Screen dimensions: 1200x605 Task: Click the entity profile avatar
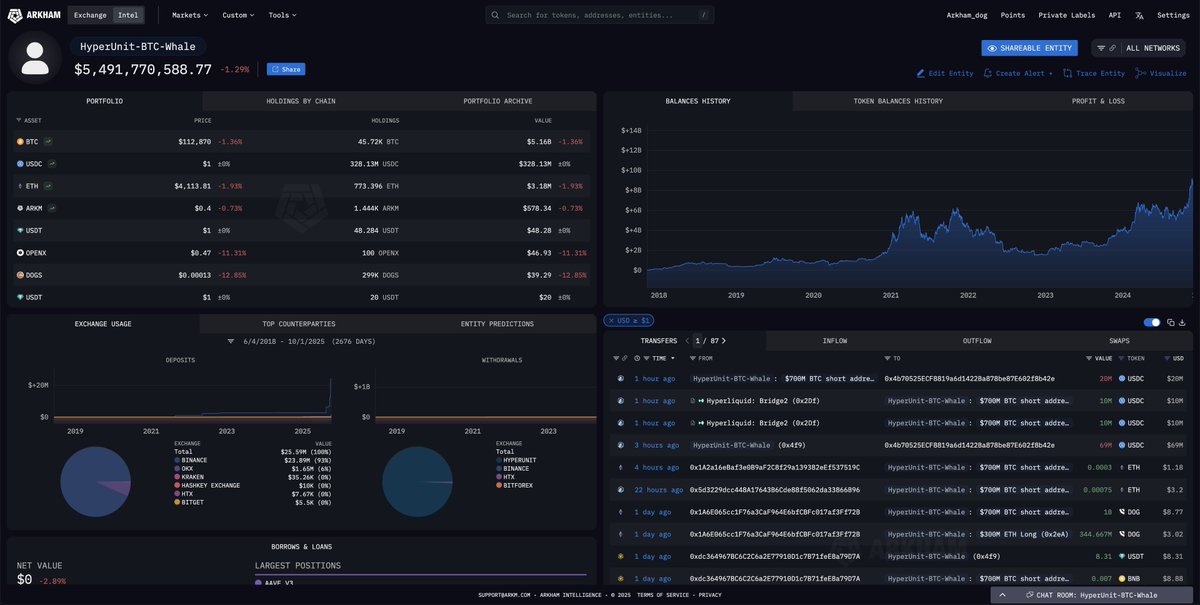click(x=35, y=55)
